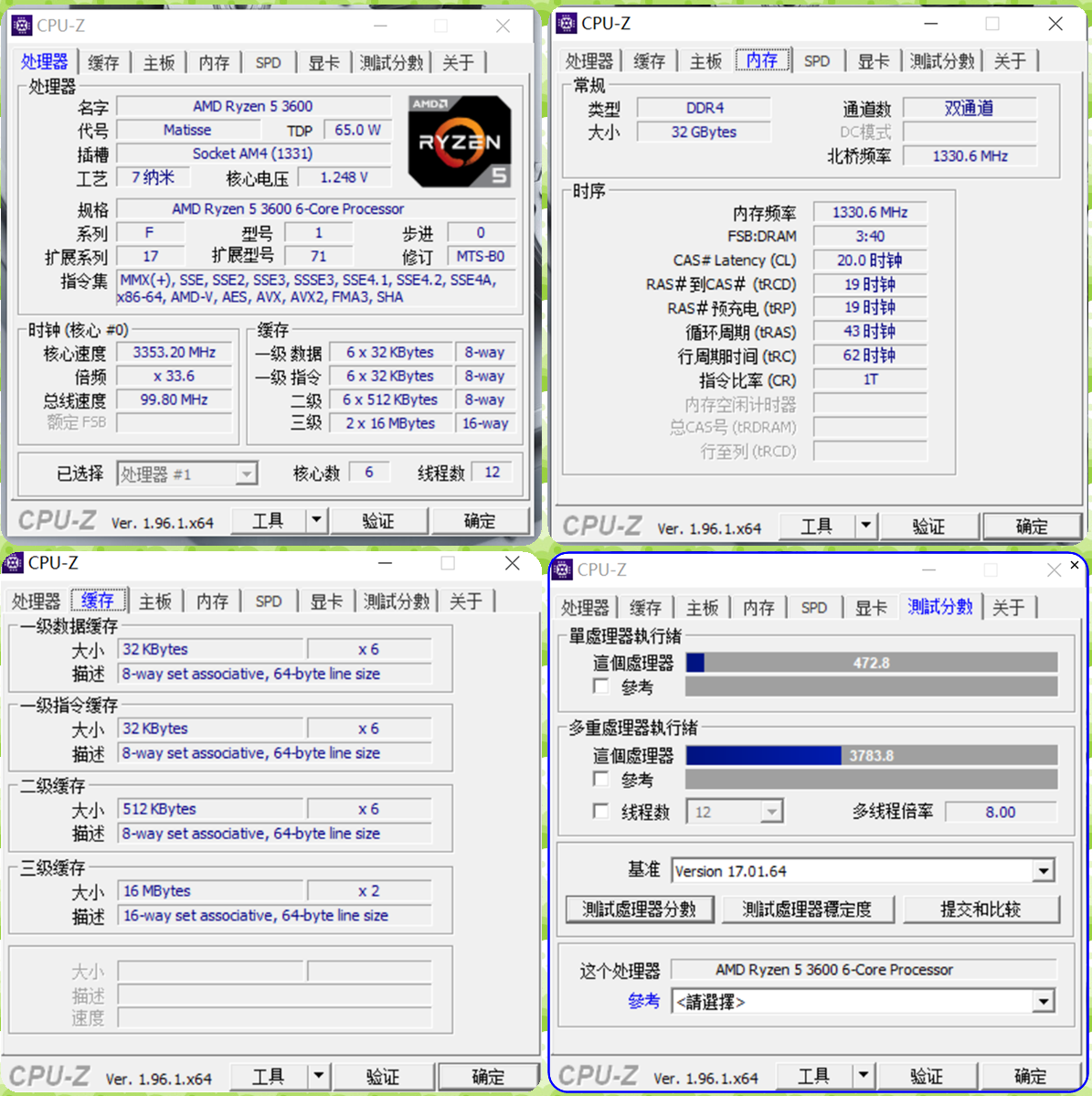Close the cache CPU-Z window
Viewport: 1092px width, 1096px height.
pyautogui.click(x=512, y=563)
